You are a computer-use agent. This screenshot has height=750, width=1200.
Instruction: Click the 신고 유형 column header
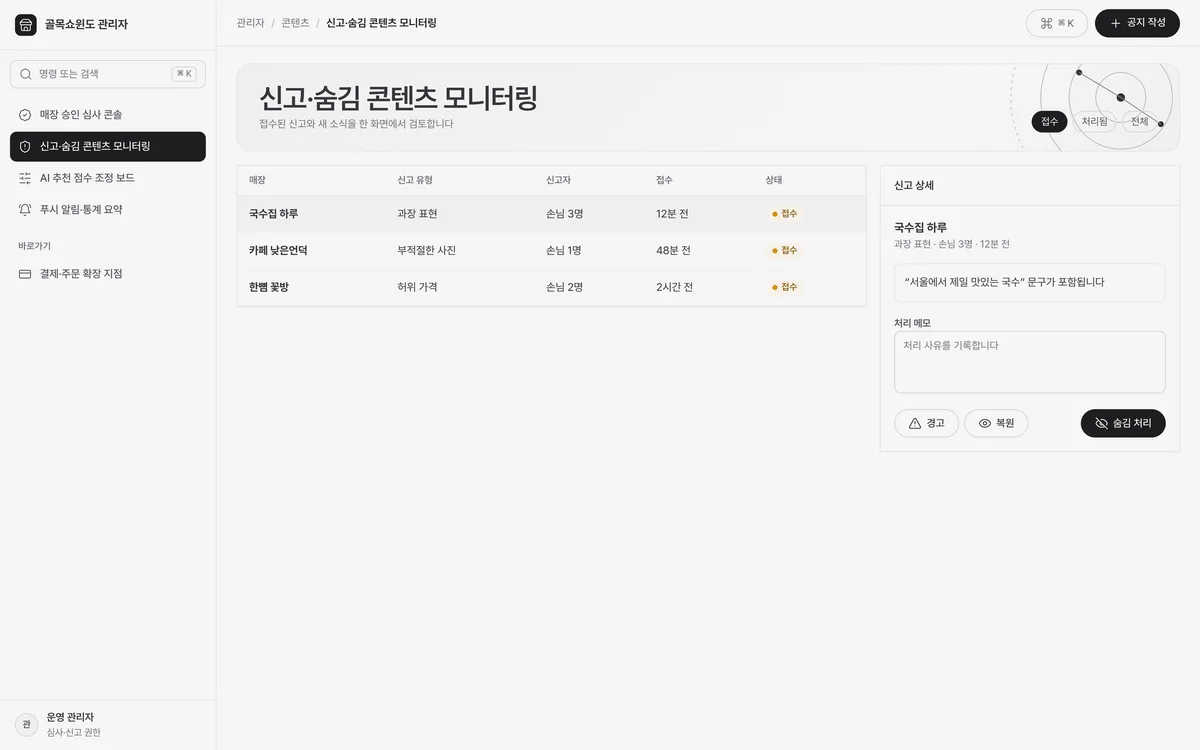click(415, 180)
